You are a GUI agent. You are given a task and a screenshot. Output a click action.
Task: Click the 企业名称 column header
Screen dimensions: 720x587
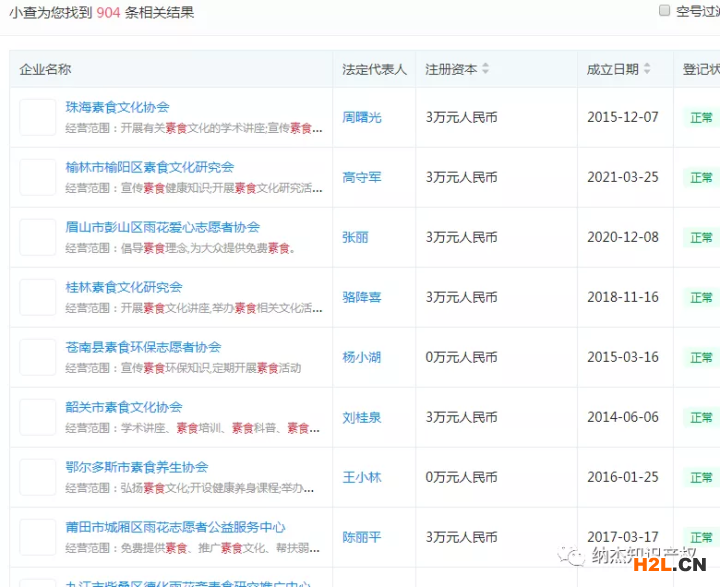[45, 69]
